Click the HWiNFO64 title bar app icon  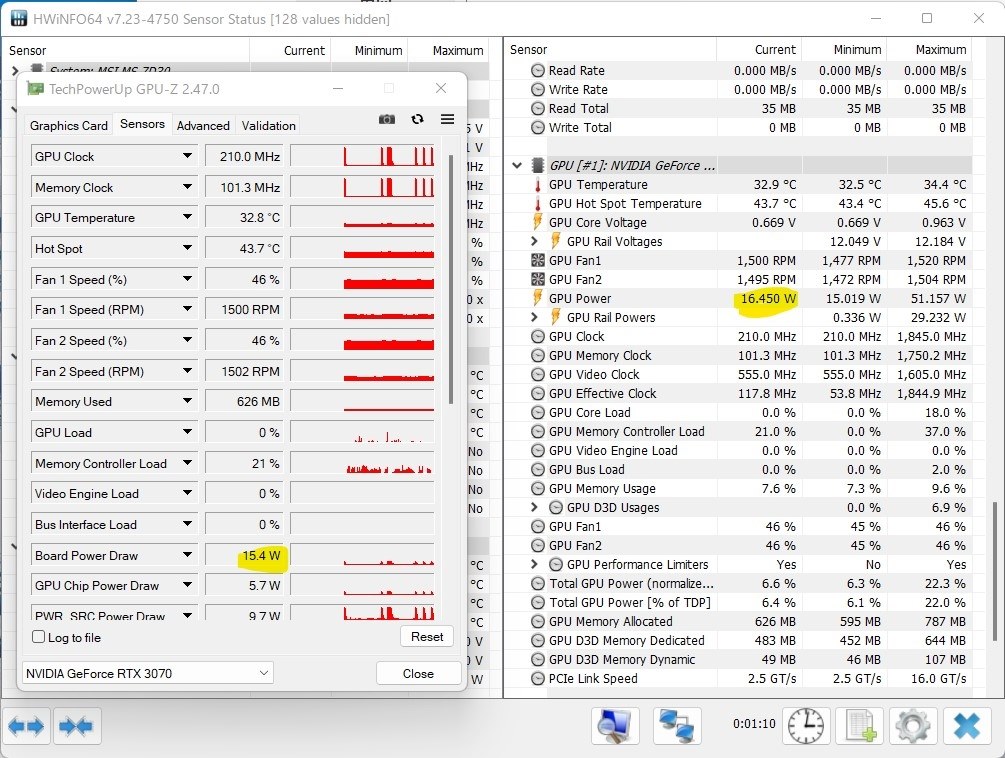tap(19, 18)
